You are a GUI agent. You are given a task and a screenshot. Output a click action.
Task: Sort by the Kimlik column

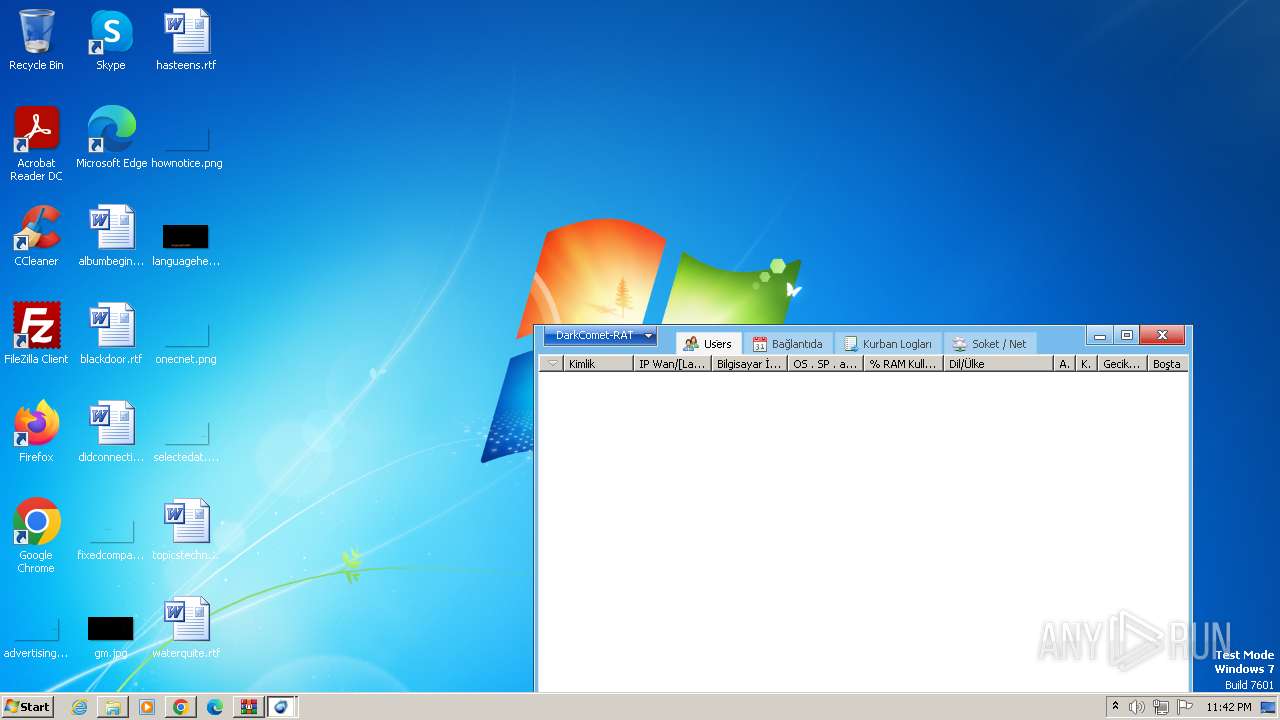coord(598,364)
